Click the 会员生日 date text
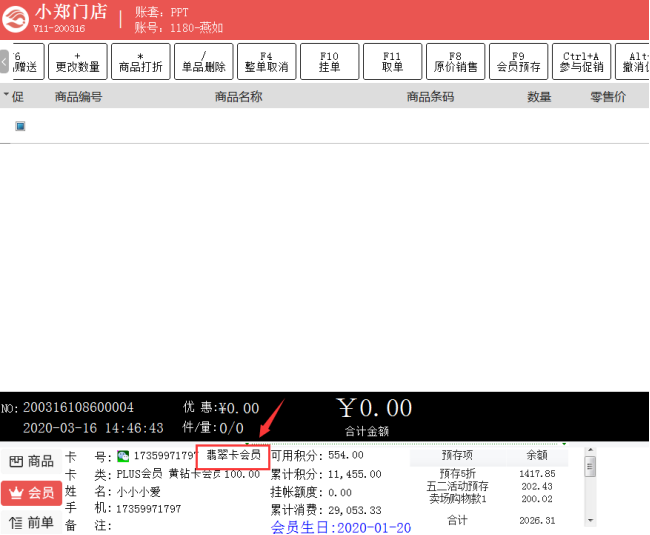The height and width of the screenshot is (535, 650). 341,528
